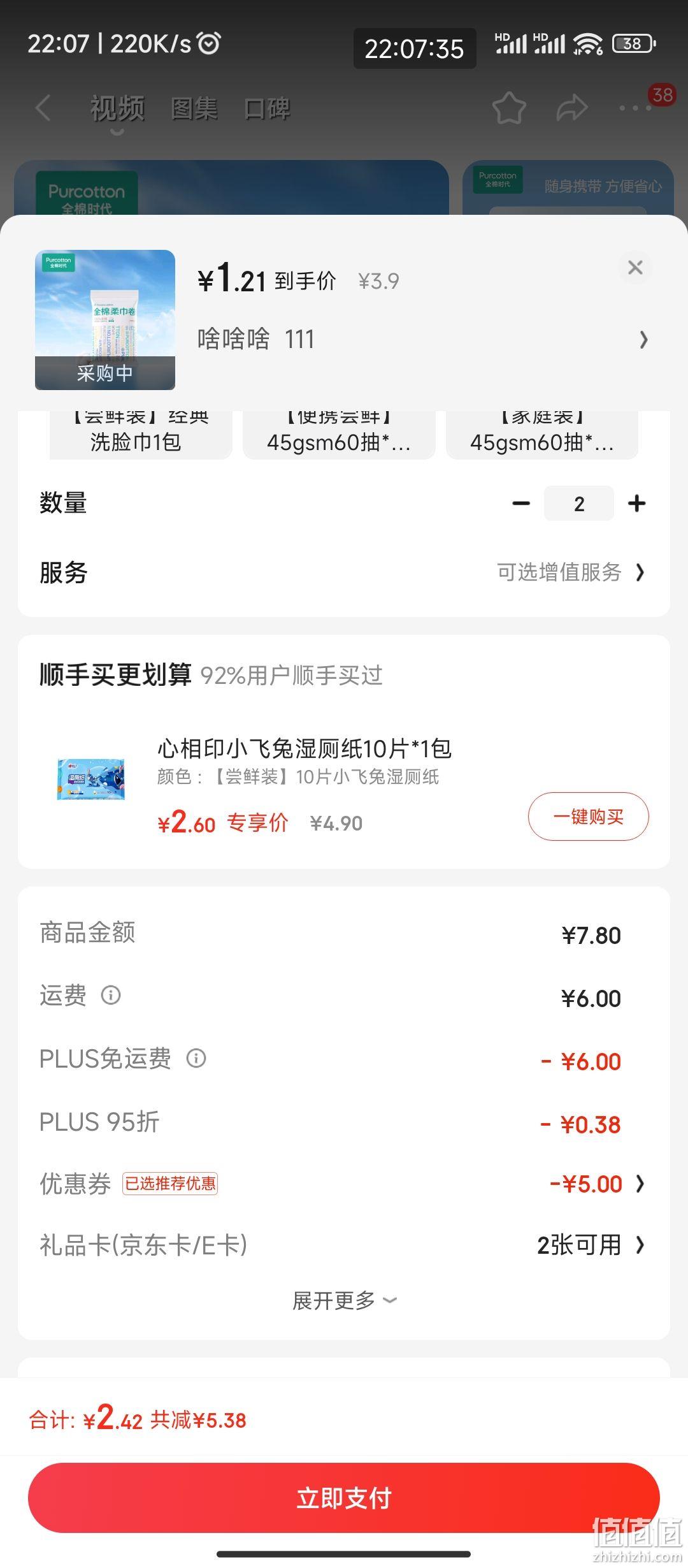688x1568 pixels.
Task: Select 【尝鲜装】洗脸巾1包 option
Action: (141, 435)
